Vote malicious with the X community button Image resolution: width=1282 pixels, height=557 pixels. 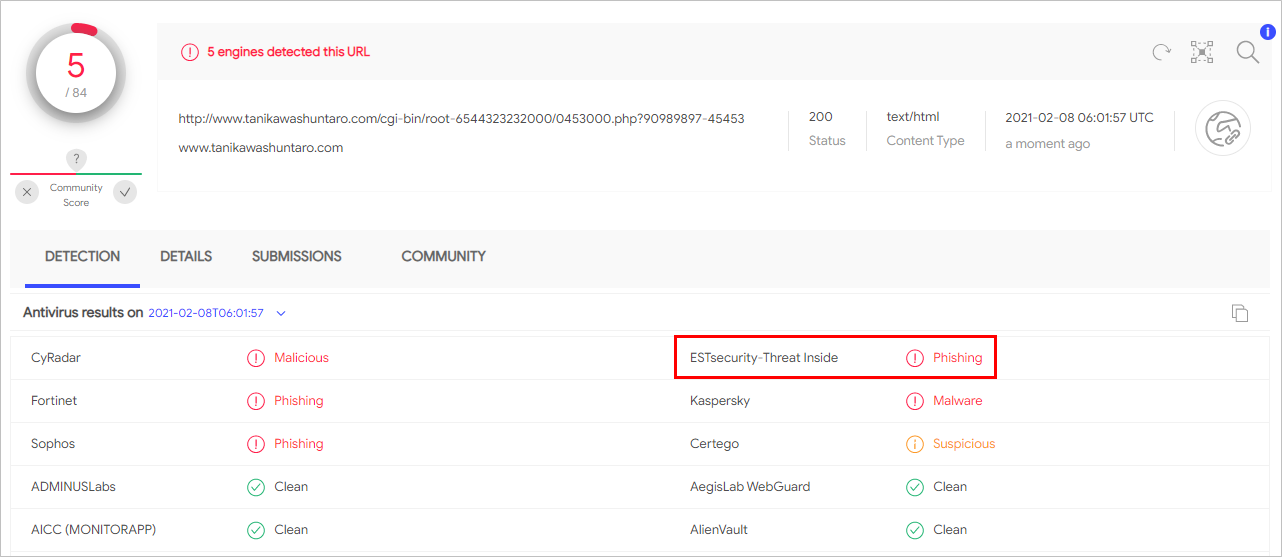27,192
